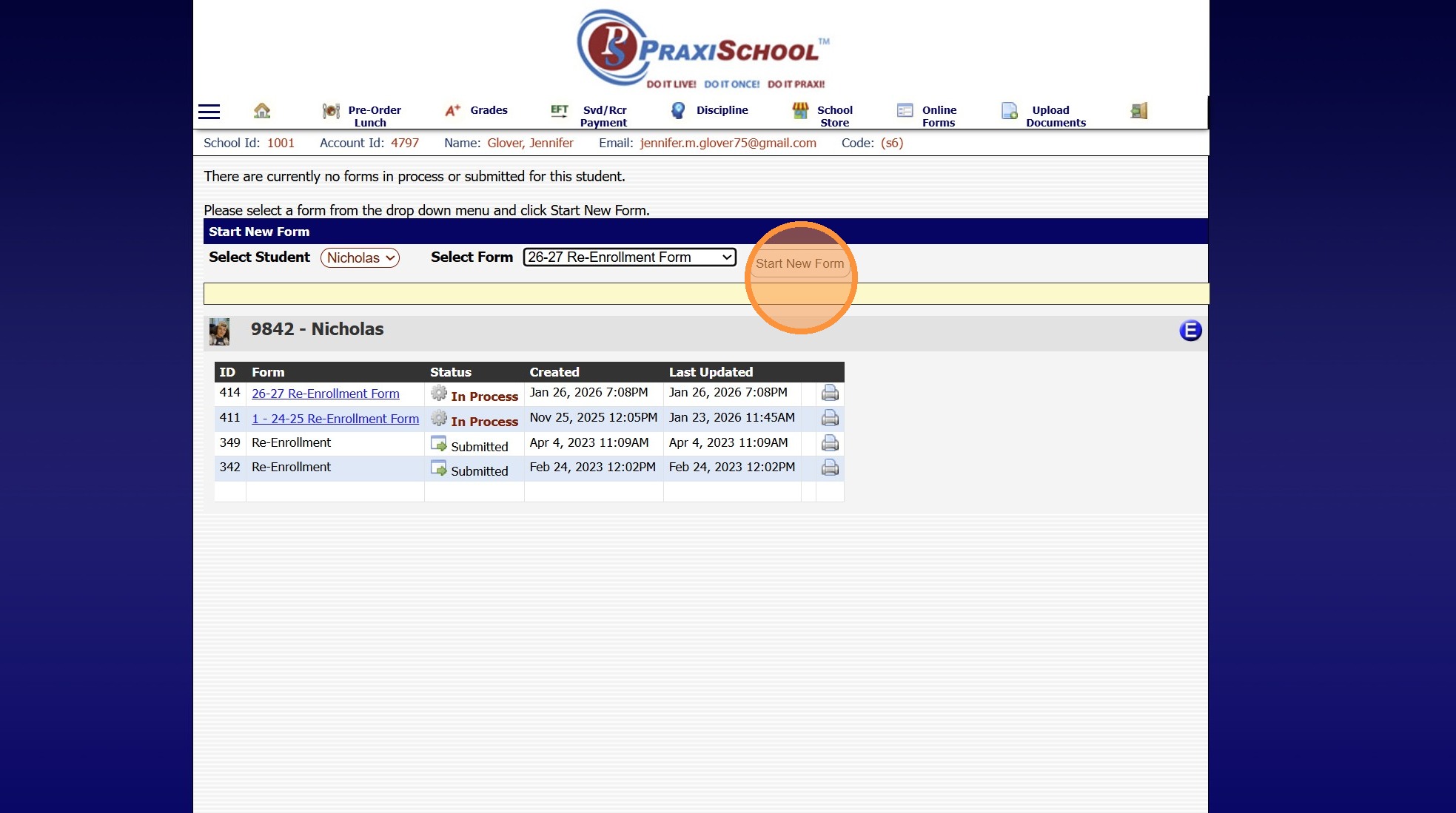
Task: Click the blue E icon for Nicholas
Action: tap(1190, 330)
